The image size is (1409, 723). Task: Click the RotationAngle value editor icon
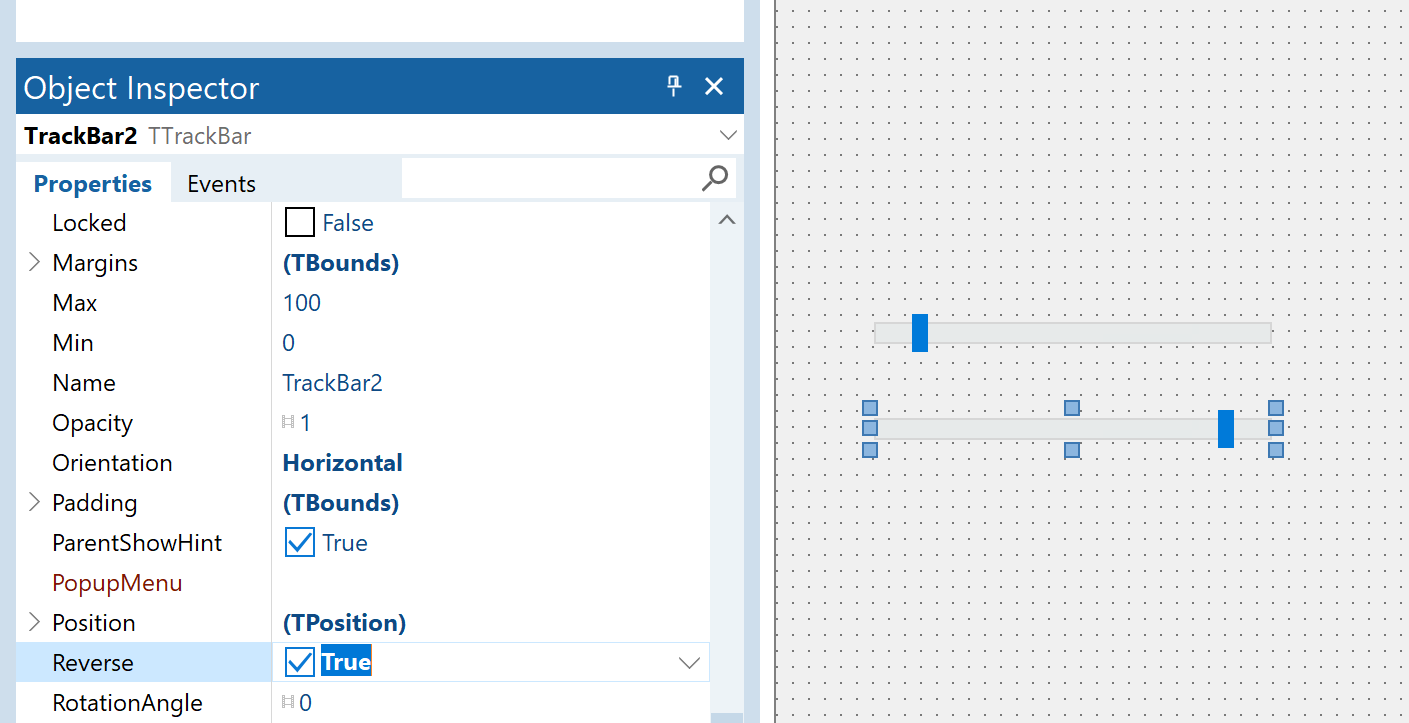[289, 703]
